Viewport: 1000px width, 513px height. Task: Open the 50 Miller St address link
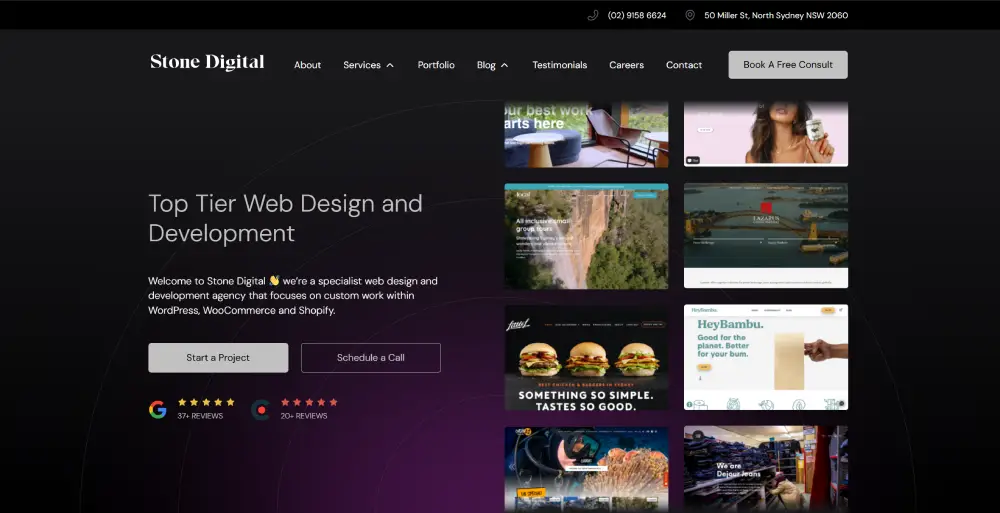776,15
